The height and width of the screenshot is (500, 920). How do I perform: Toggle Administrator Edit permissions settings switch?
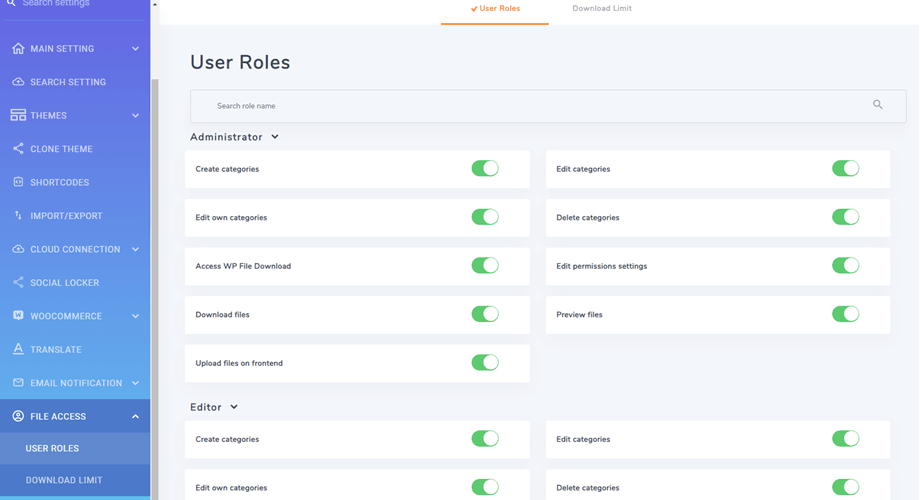845,266
